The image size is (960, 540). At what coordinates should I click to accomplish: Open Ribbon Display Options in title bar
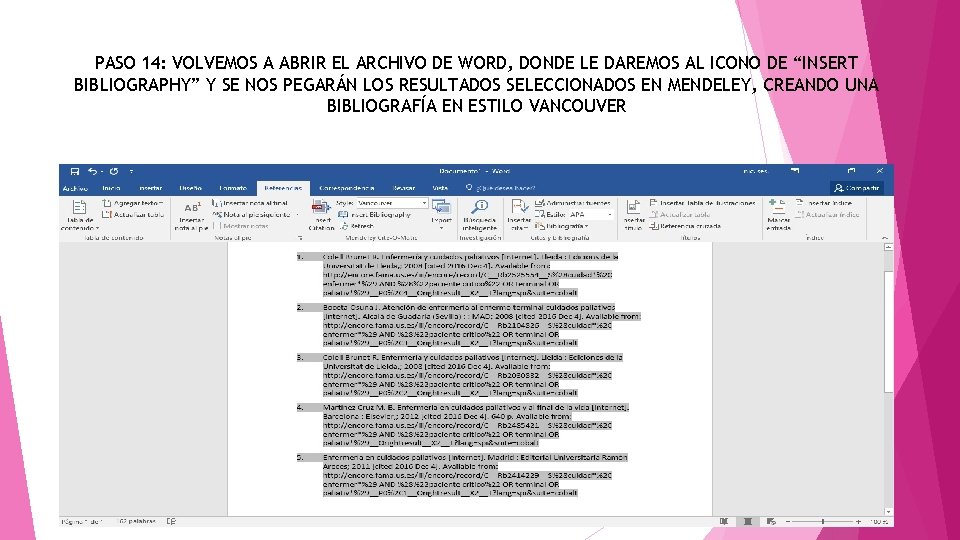(795, 171)
